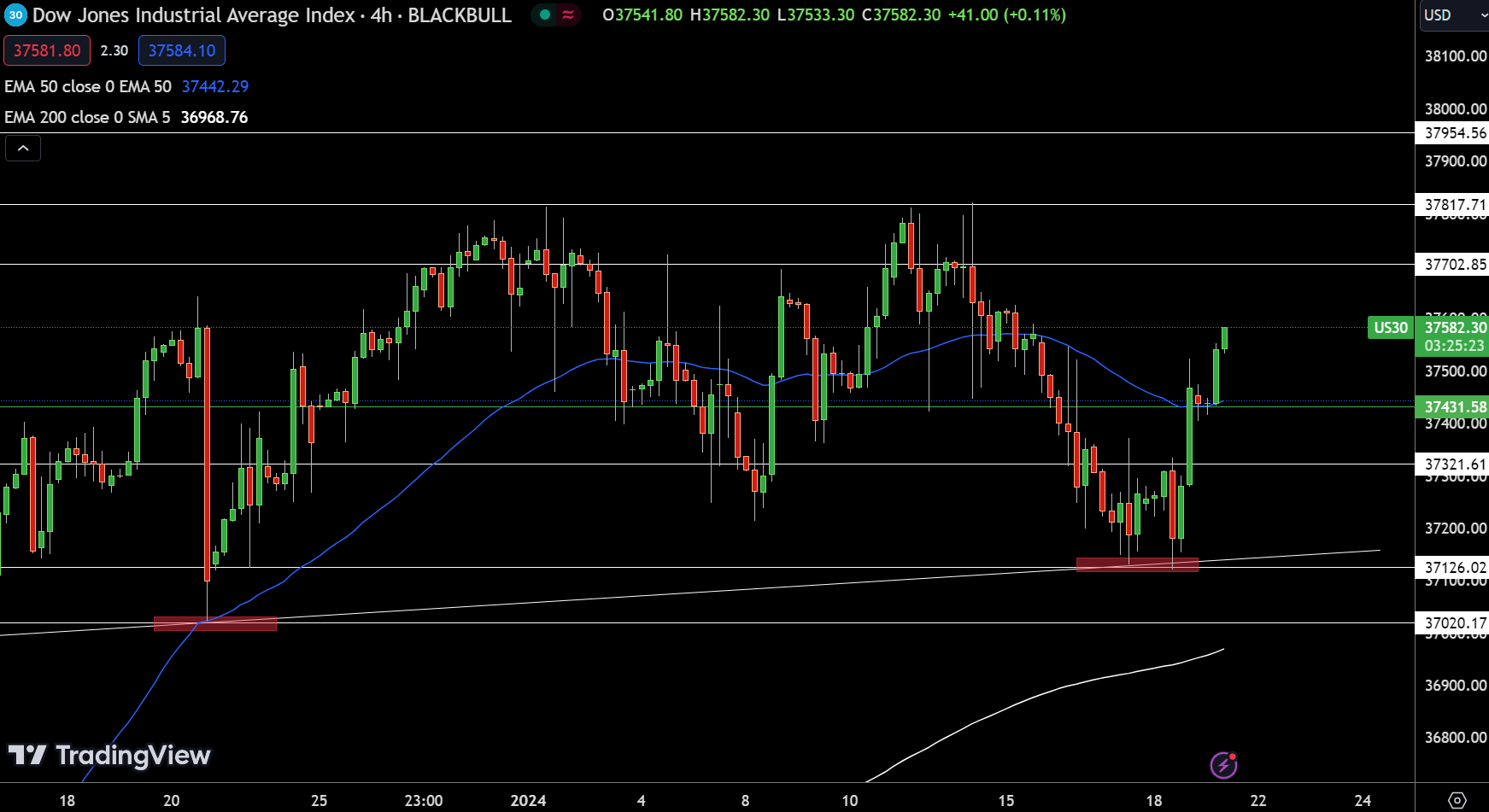Open the USD currency dropdown
Image resolution: width=1489 pixels, height=812 pixels.
1455,15
